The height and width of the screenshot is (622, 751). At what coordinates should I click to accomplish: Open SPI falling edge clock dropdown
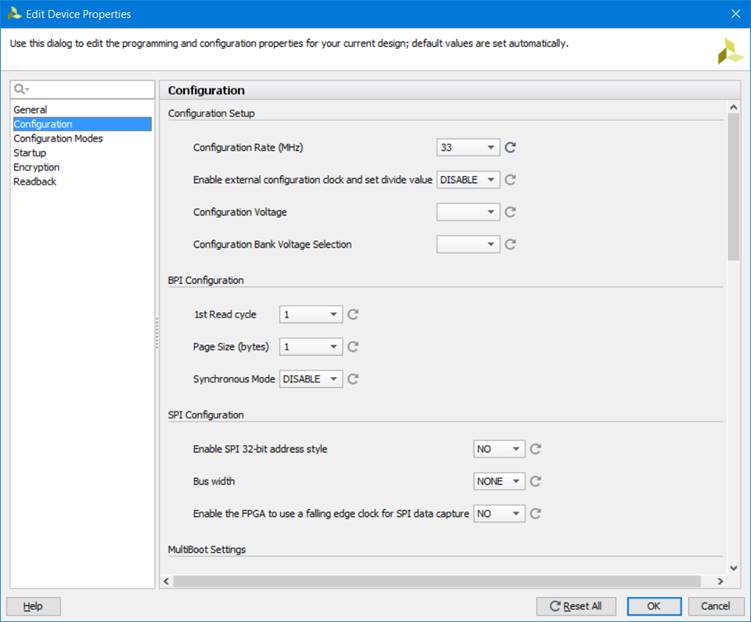click(x=499, y=513)
